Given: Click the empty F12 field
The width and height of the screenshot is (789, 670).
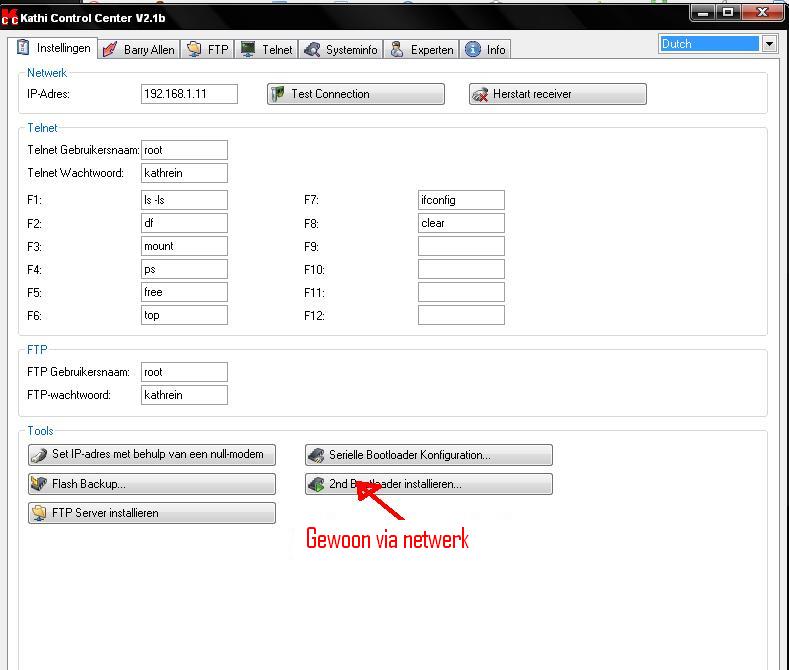Looking at the screenshot, I should 461,315.
